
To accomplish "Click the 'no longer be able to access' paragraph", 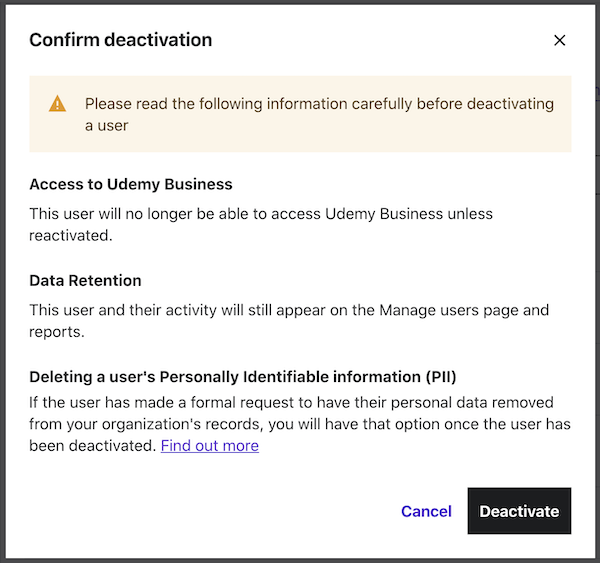I will [261, 214].
